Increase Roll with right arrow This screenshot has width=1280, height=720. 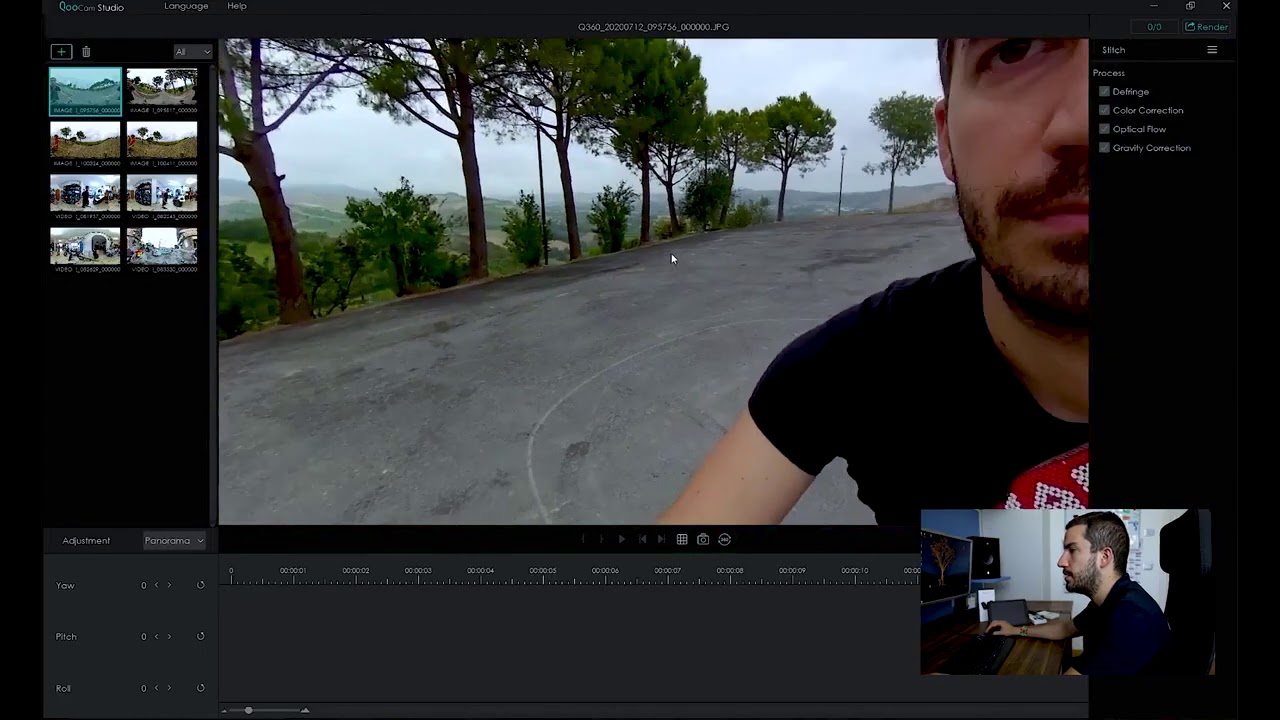point(169,688)
